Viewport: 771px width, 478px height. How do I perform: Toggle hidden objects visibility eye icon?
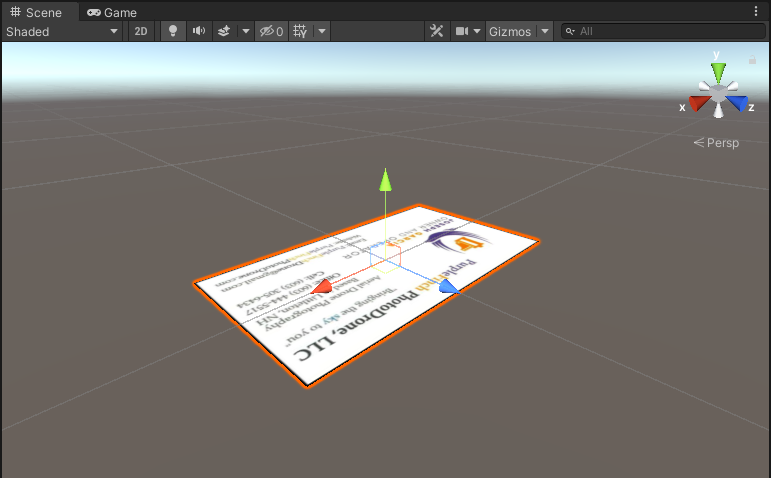pyautogui.click(x=271, y=31)
